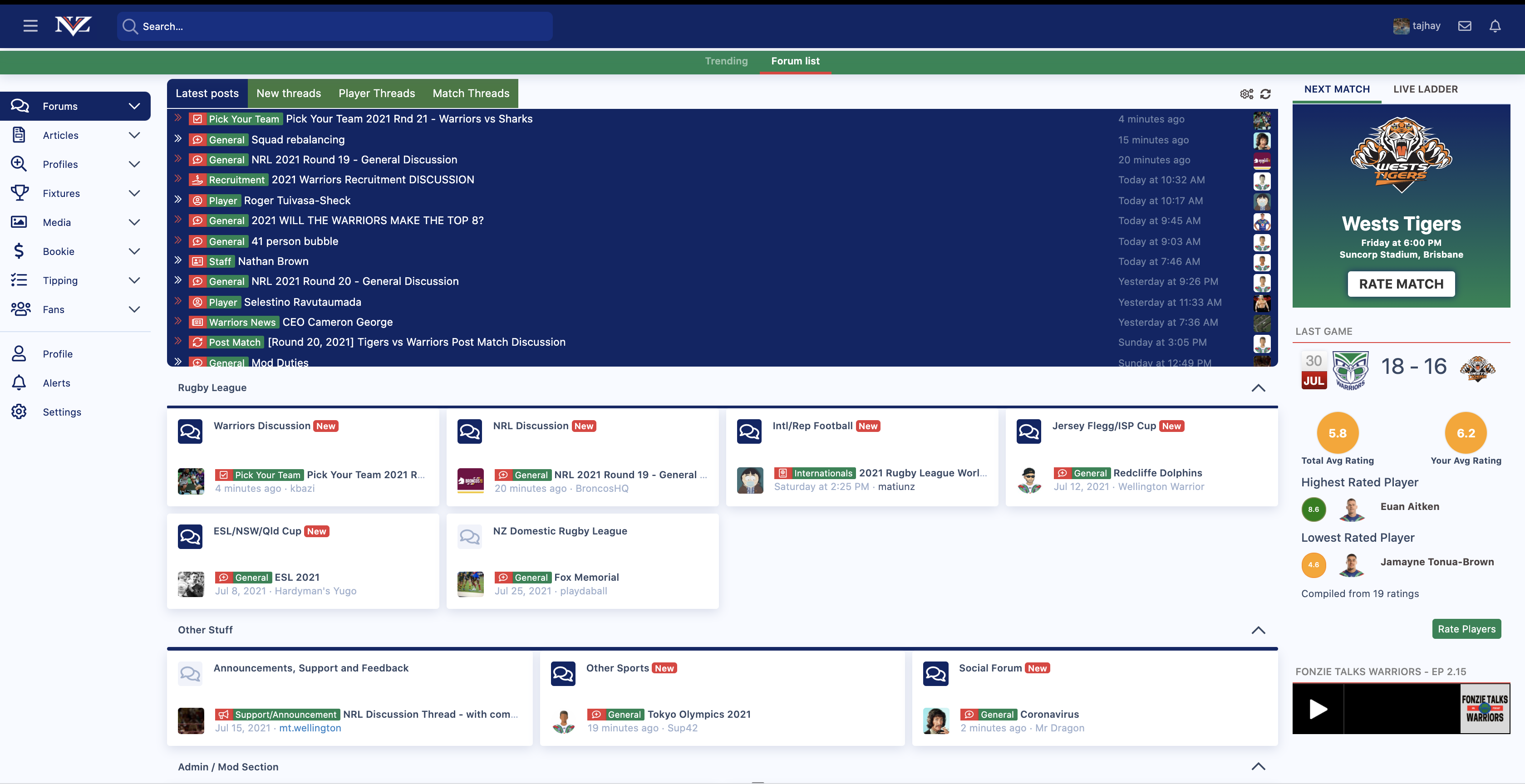Open the tajhay user account menu

coord(1417,26)
